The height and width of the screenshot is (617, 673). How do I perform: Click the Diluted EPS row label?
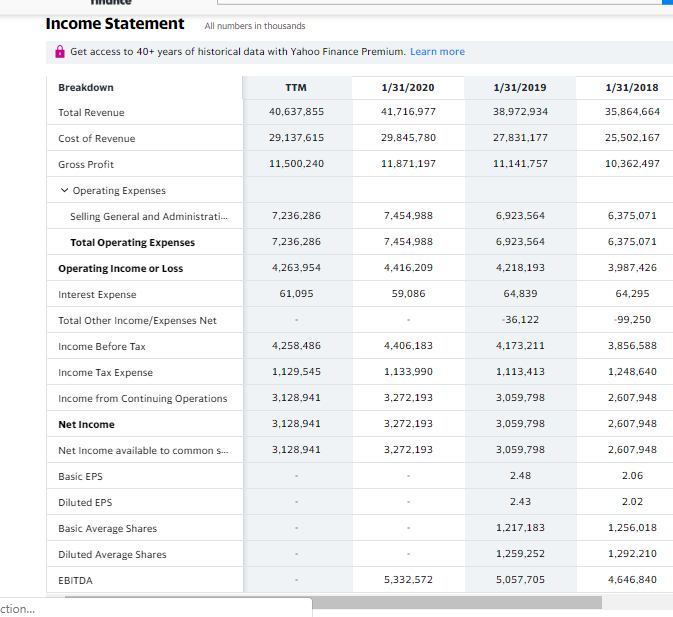[85, 502]
